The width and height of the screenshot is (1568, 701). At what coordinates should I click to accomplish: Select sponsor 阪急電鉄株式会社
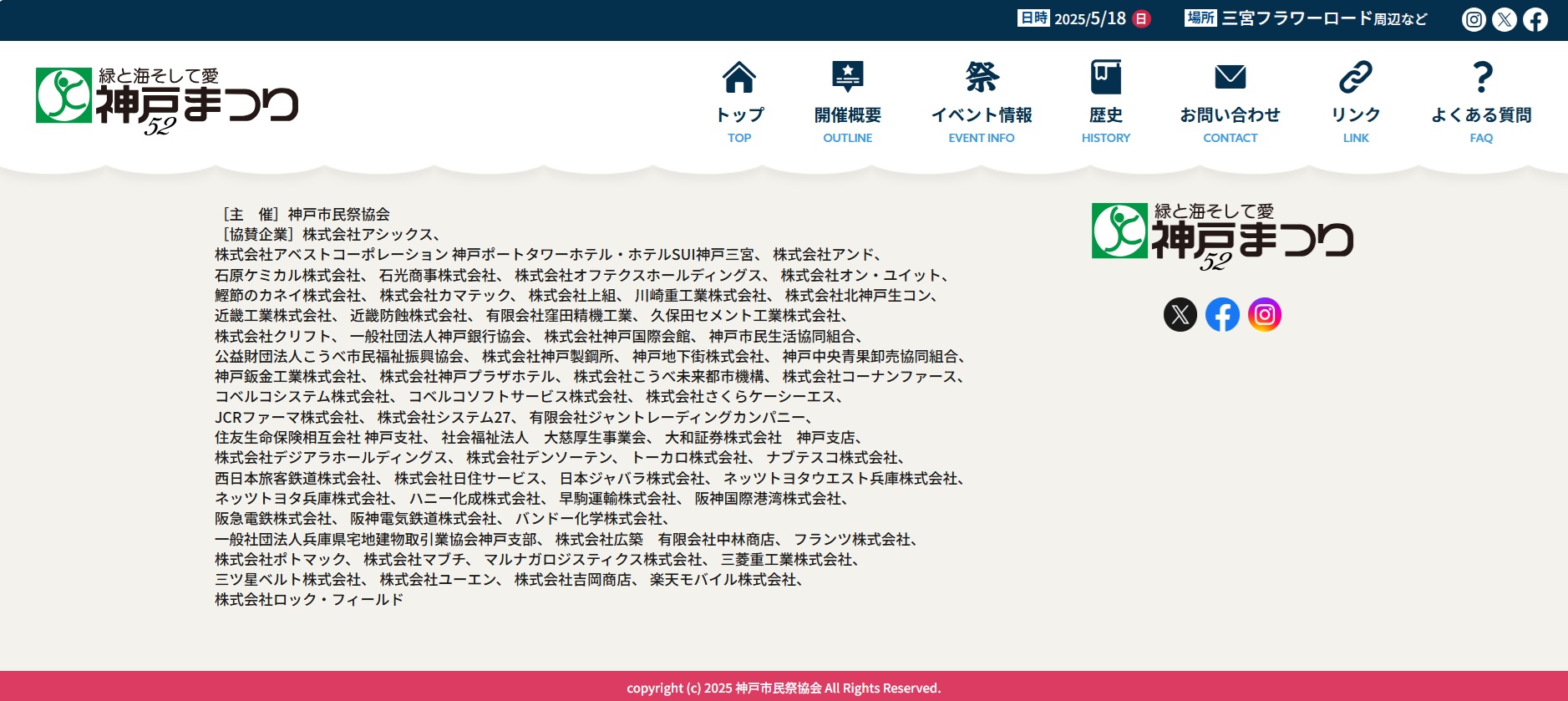point(273,519)
